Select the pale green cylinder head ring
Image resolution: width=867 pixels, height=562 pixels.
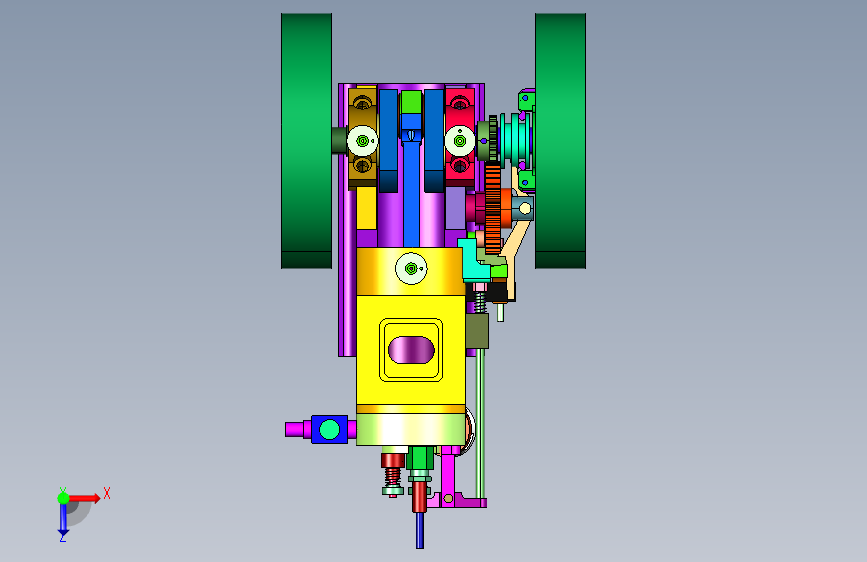click(411, 429)
